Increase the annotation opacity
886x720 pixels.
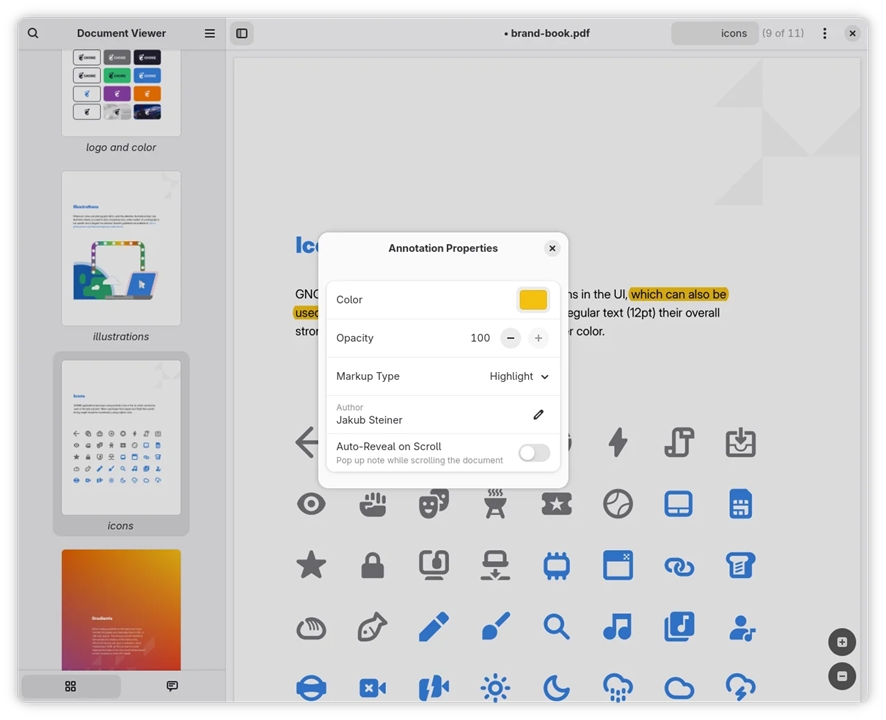tap(538, 338)
